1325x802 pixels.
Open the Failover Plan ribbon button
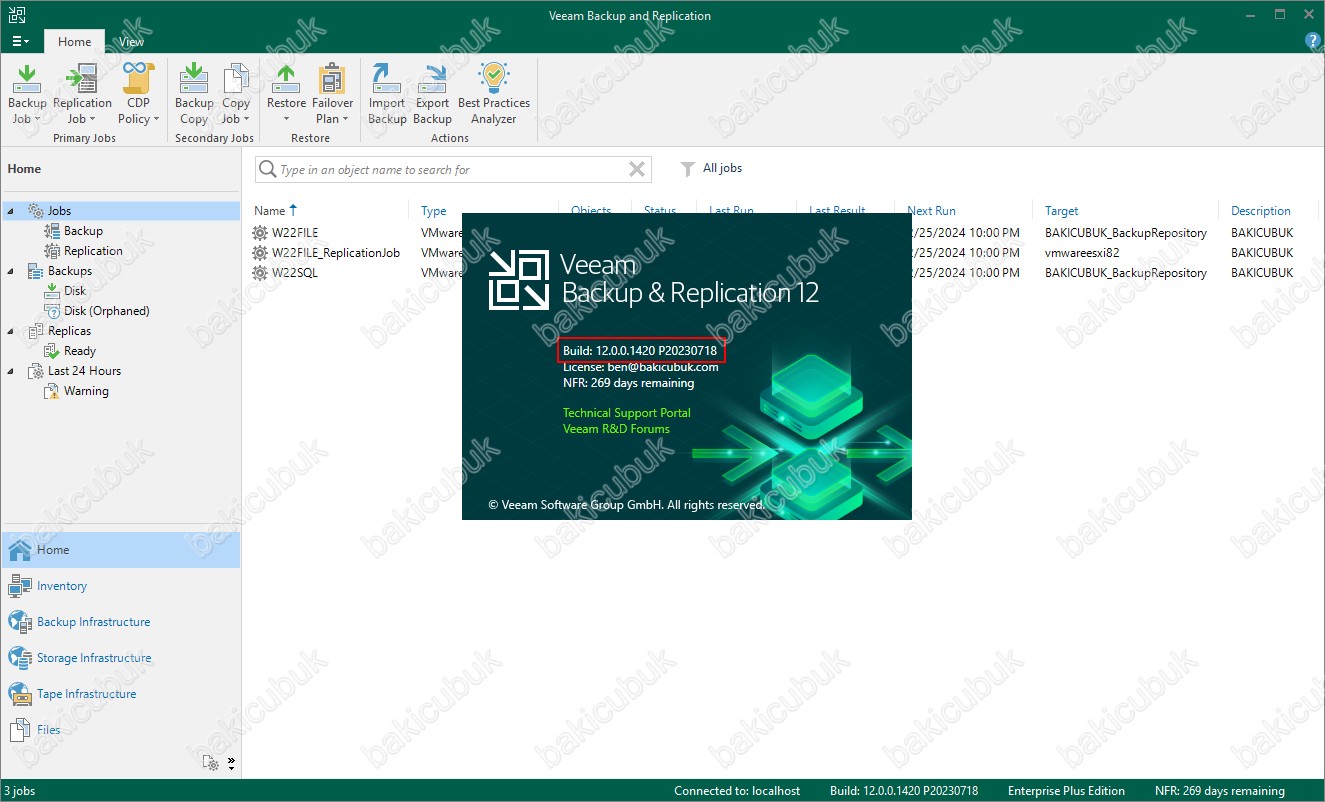point(332,94)
